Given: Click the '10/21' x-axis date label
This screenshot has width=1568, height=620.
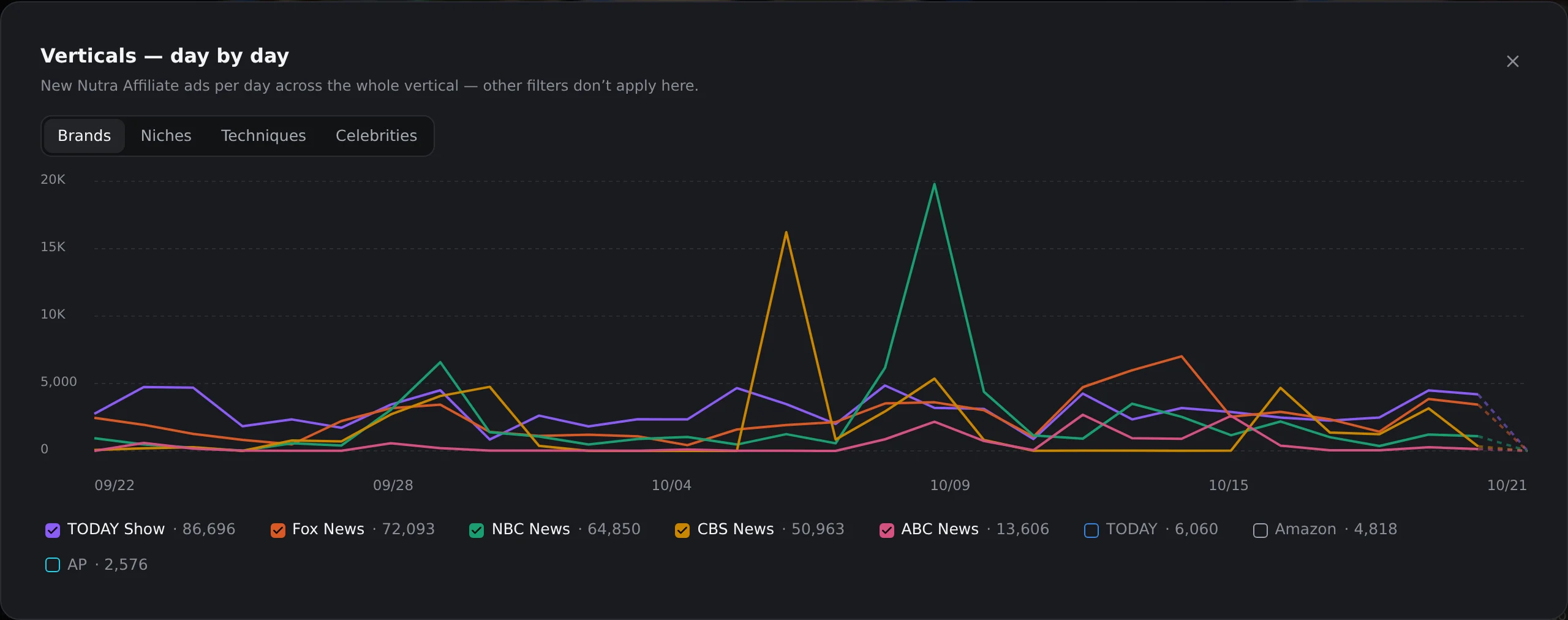Looking at the screenshot, I should (x=1507, y=485).
